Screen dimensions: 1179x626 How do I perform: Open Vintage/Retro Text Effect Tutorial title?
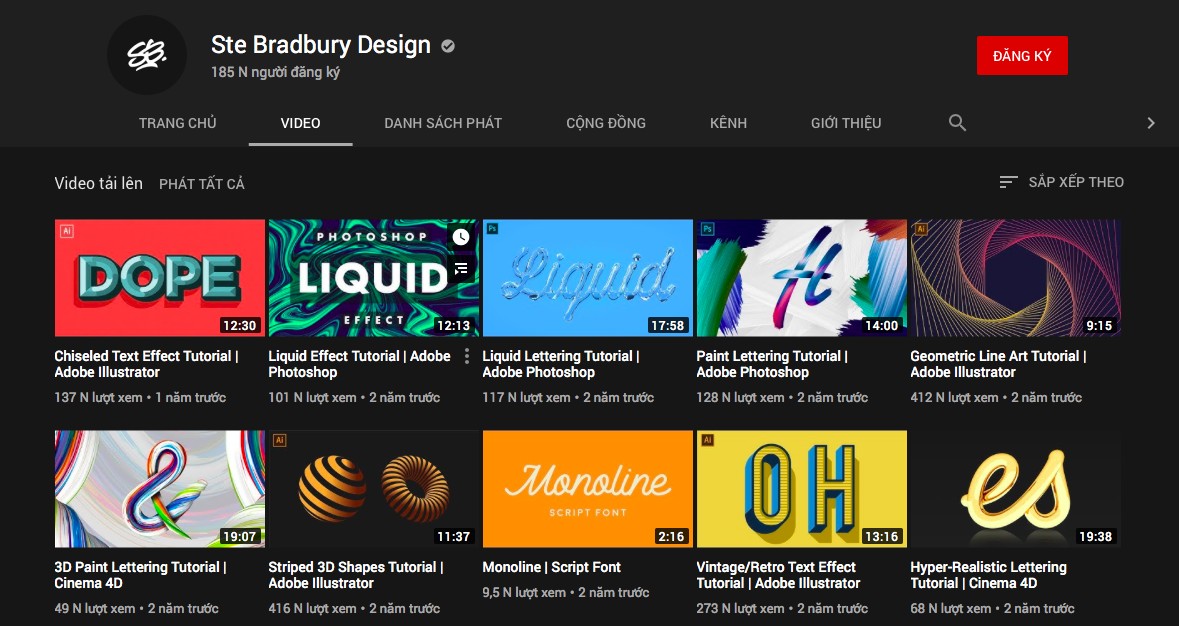778,575
